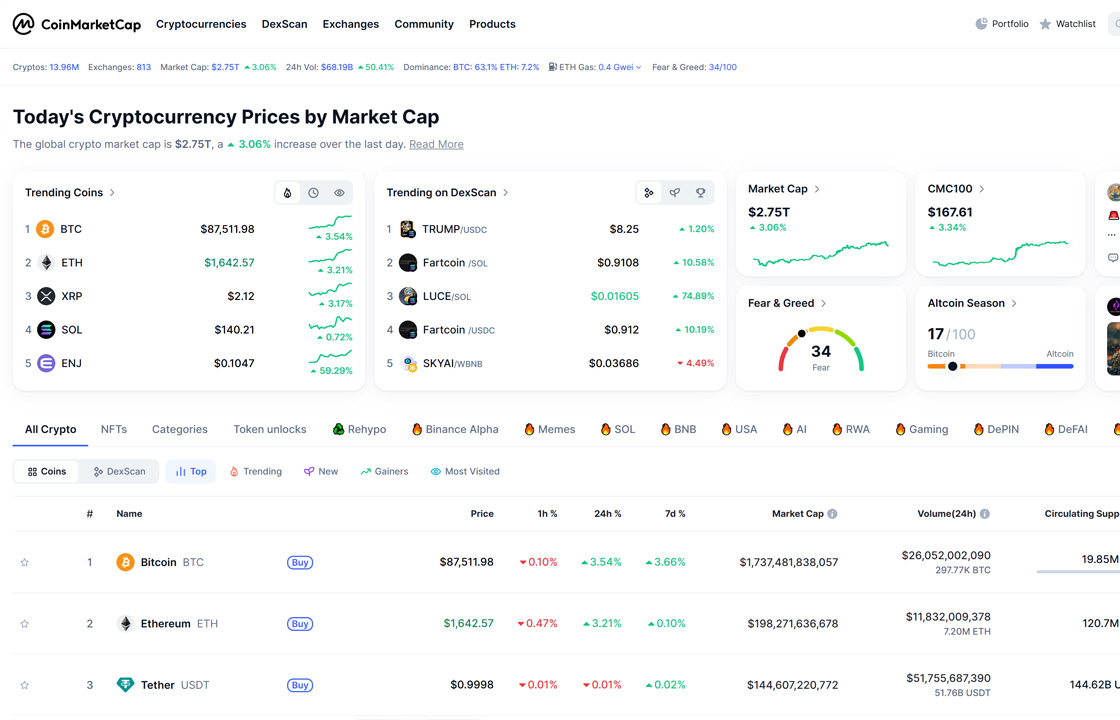
Task: Select the sprout new pairs icon on DexScan
Action: click(x=675, y=193)
